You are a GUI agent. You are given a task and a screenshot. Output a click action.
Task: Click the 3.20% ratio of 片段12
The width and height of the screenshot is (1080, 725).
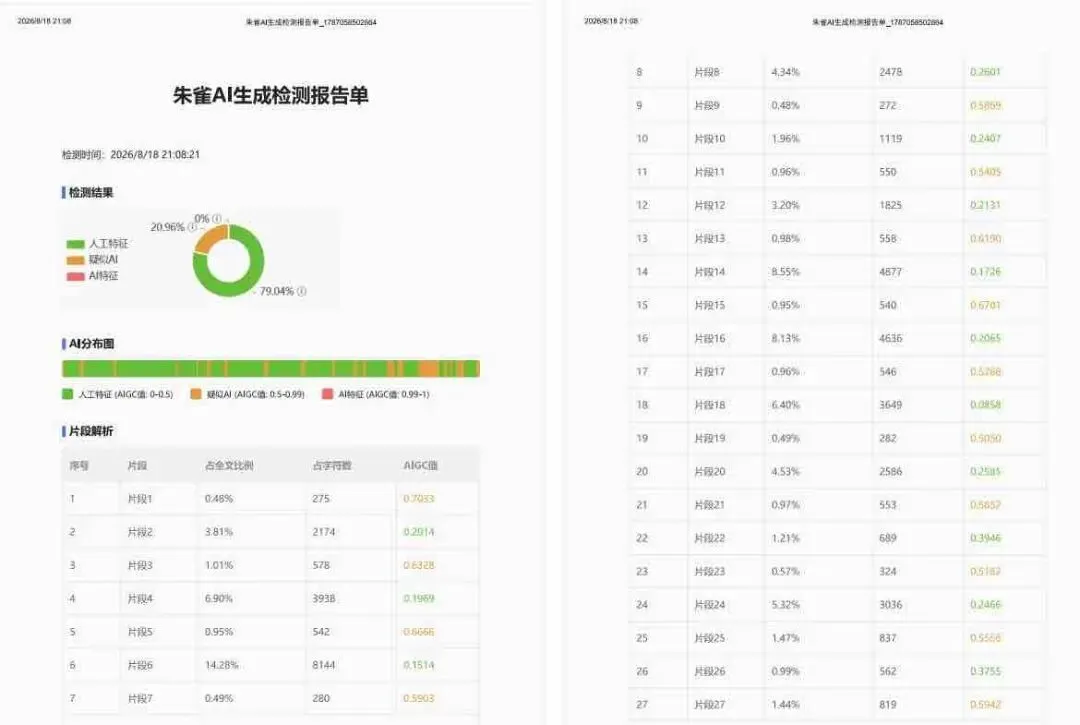coord(785,205)
